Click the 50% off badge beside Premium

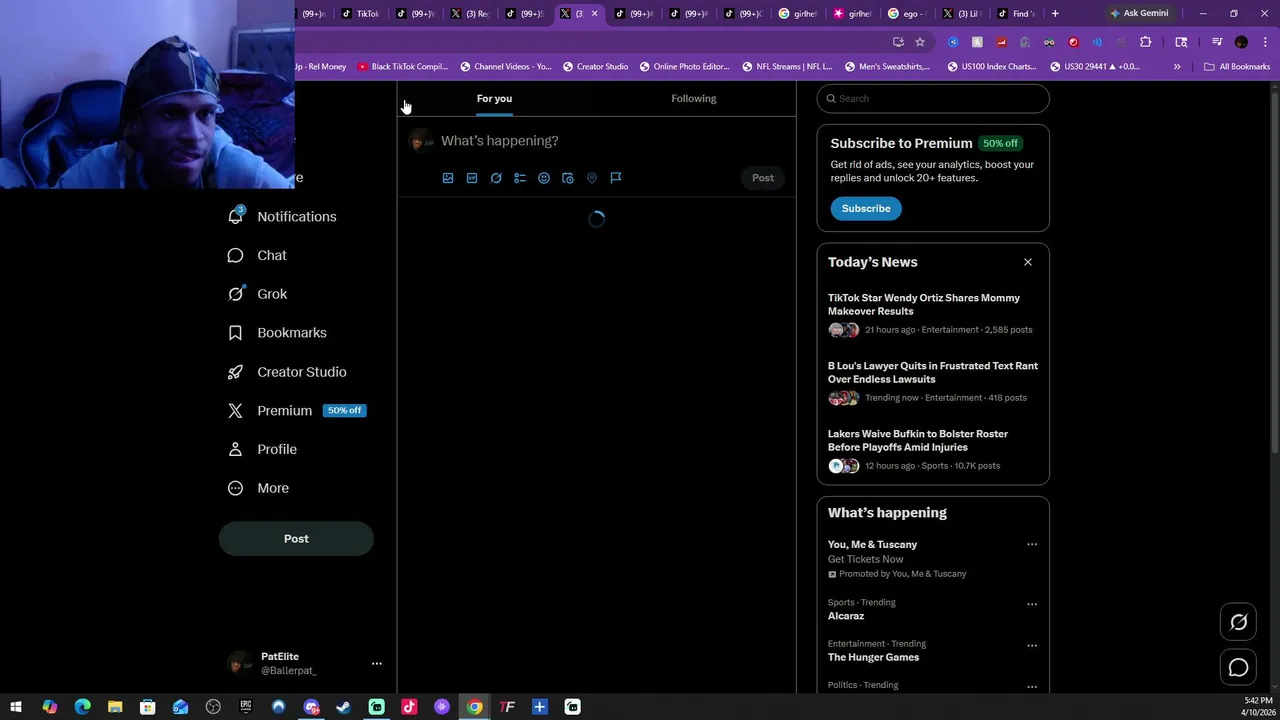[344, 411]
